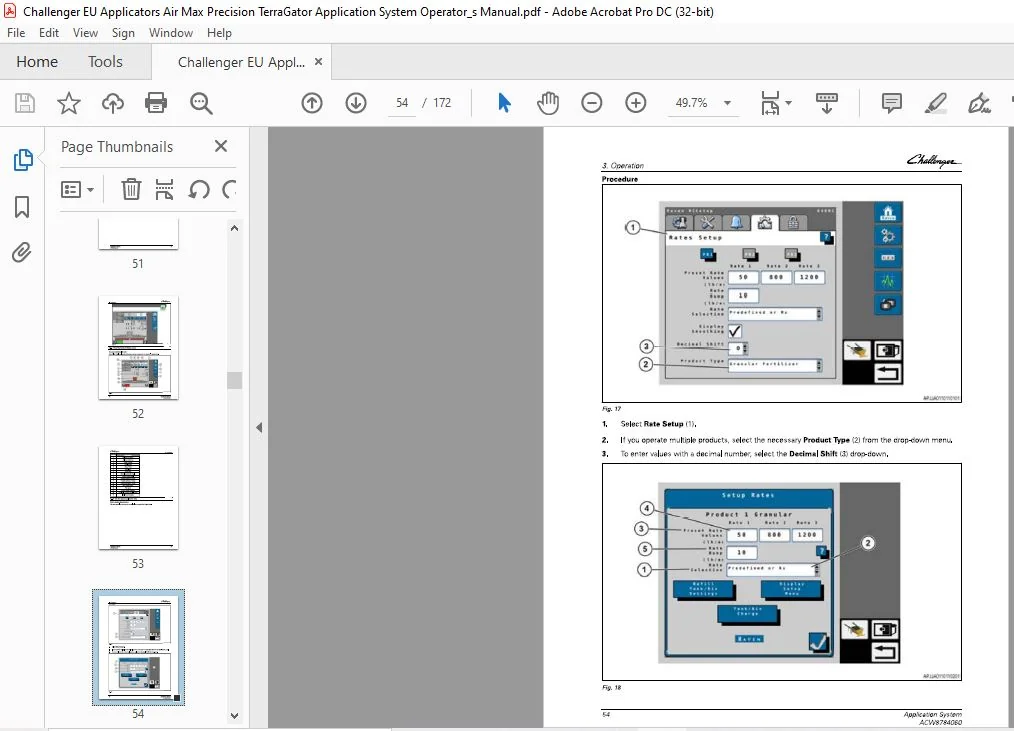
Task: Rotate page counterclockwise
Action: click(x=199, y=190)
